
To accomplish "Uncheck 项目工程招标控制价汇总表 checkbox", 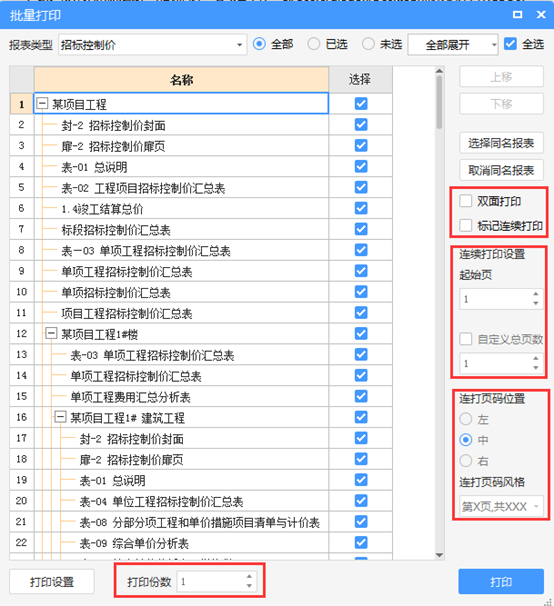I will click(x=361, y=313).
